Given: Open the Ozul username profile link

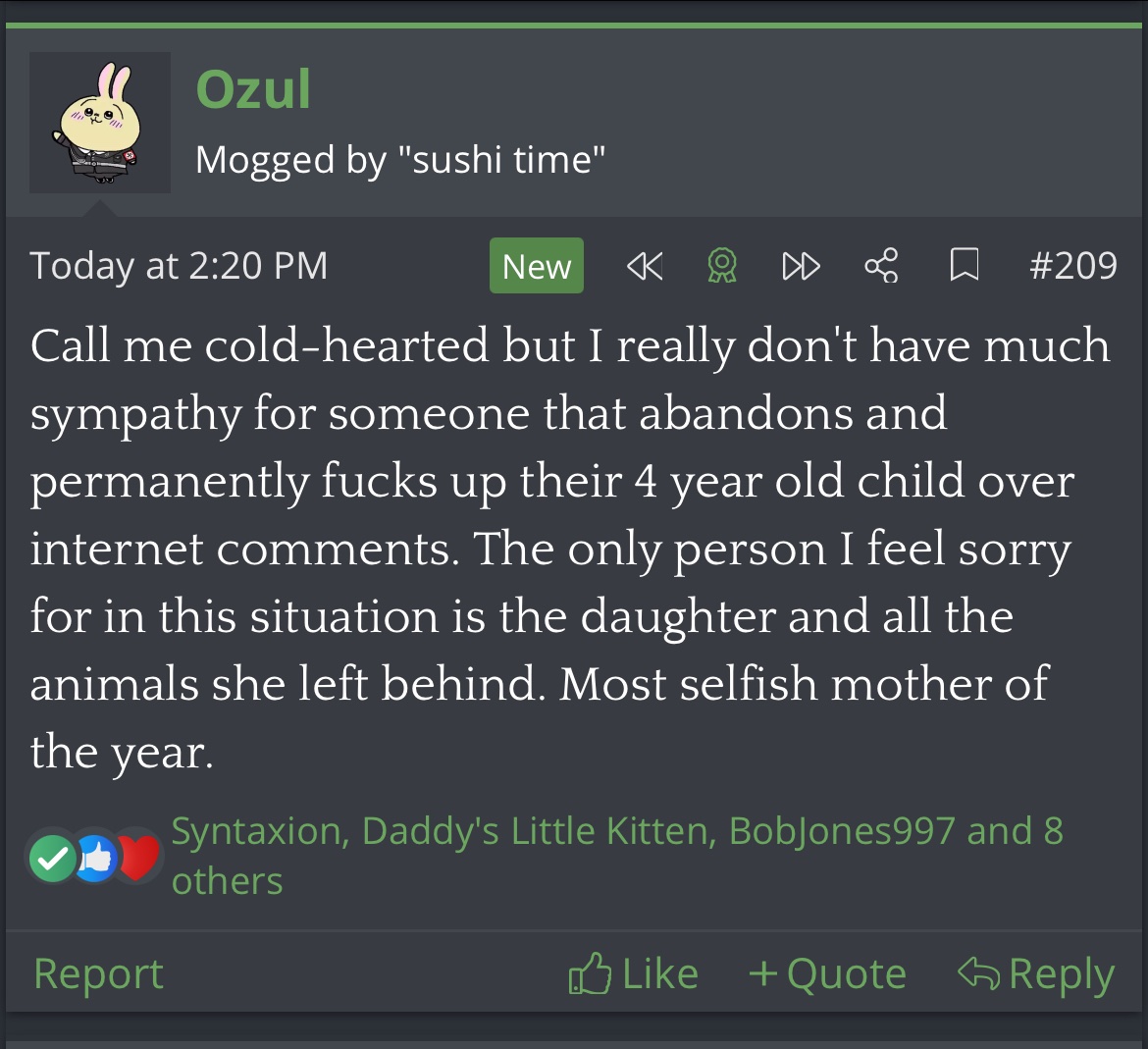Looking at the screenshot, I should click(x=253, y=89).
